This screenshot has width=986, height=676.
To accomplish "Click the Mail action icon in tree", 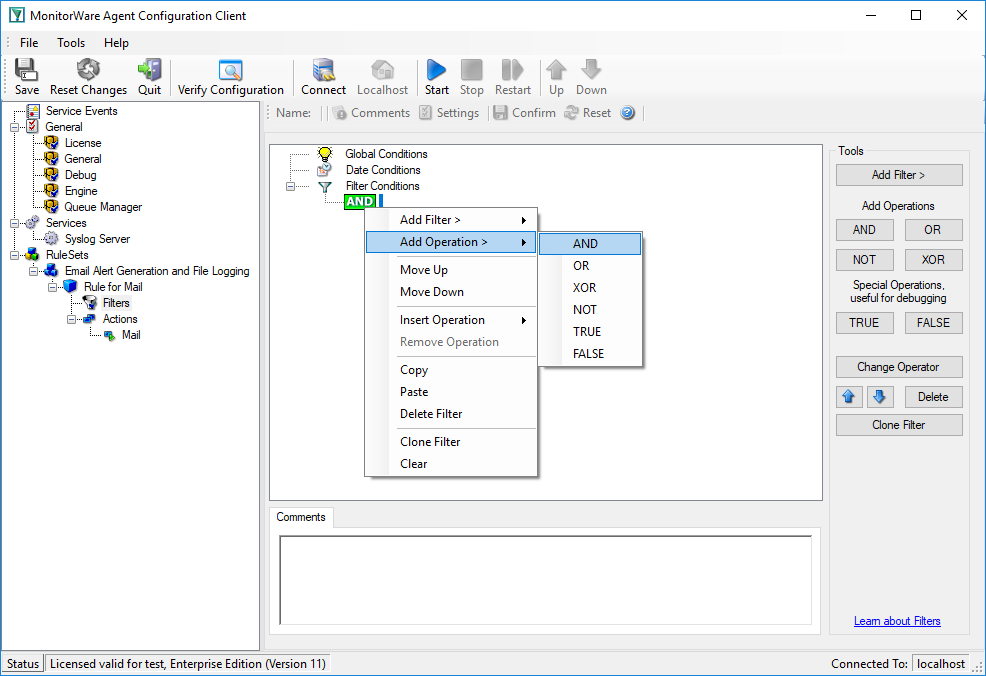I will (x=109, y=335).
